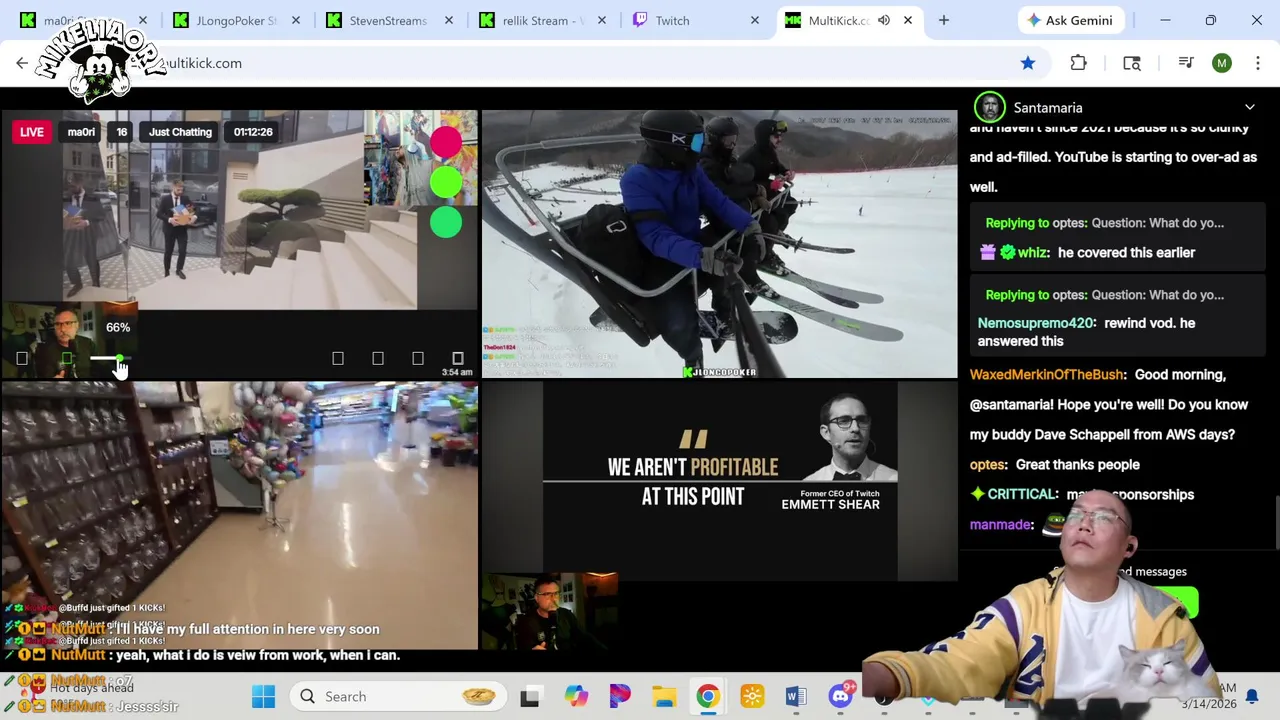Click the Ask Gemini button
This screenshot has height=720, width=1280.
click(1072, 20)
